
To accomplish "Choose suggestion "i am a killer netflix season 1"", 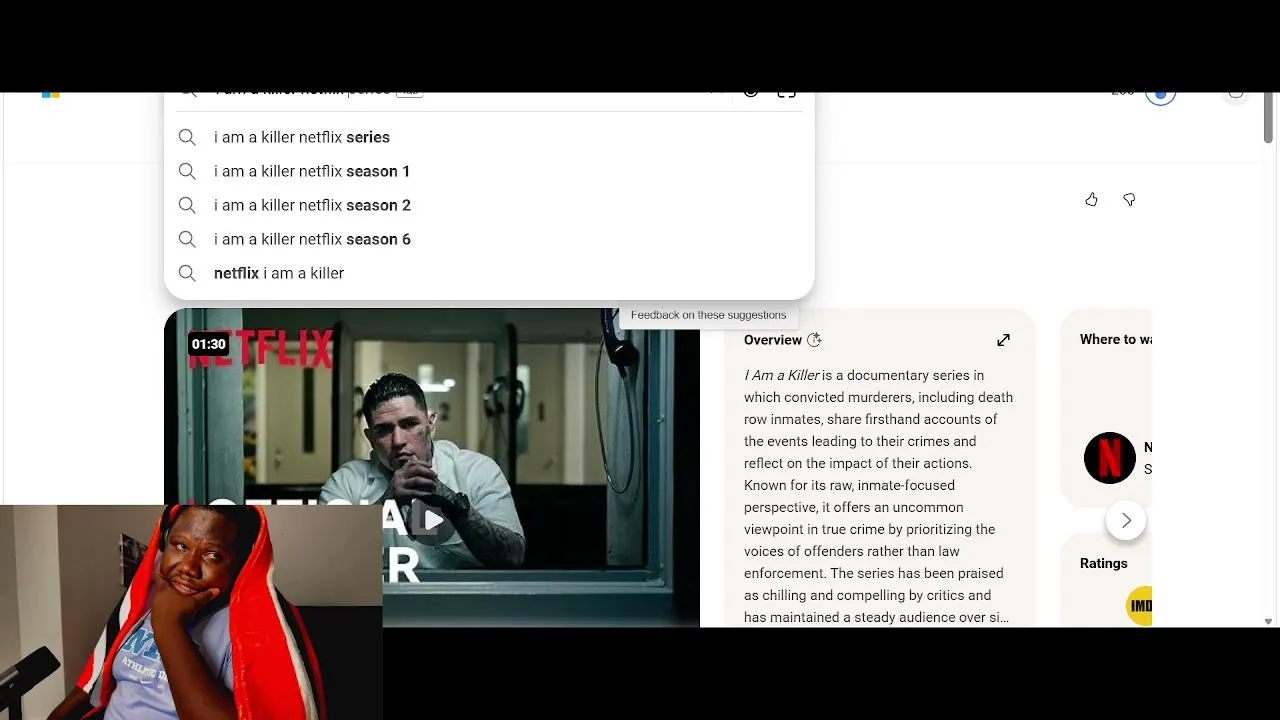I will pos(489,171).
